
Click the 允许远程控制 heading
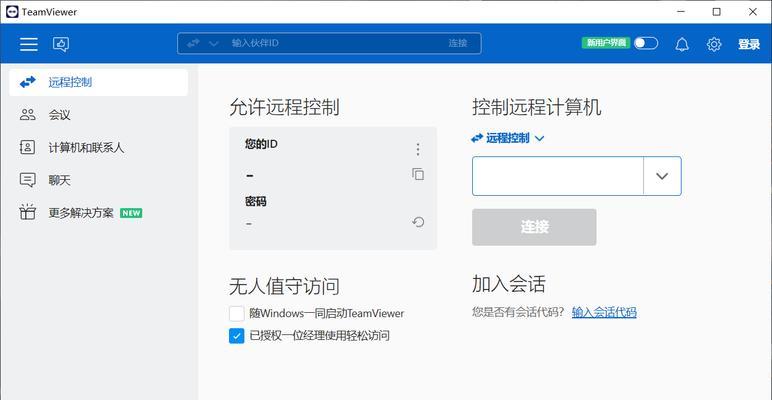pos(284,107)
